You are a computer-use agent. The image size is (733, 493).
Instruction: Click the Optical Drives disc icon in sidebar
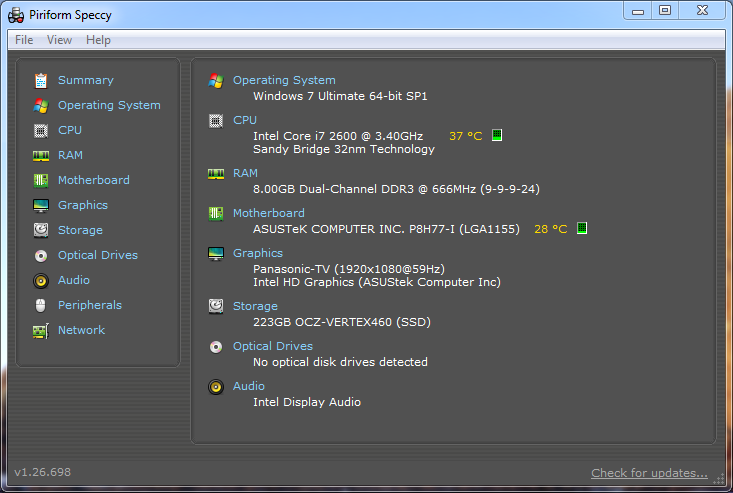click(41, 255)
